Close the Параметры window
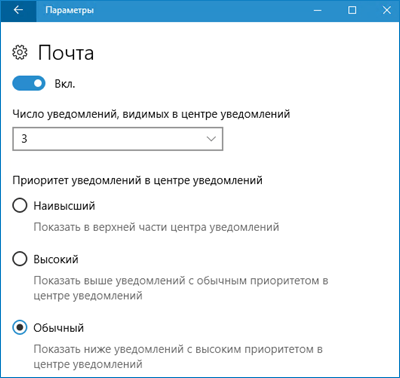Screen dimensions: 400x378 [386, 10]
